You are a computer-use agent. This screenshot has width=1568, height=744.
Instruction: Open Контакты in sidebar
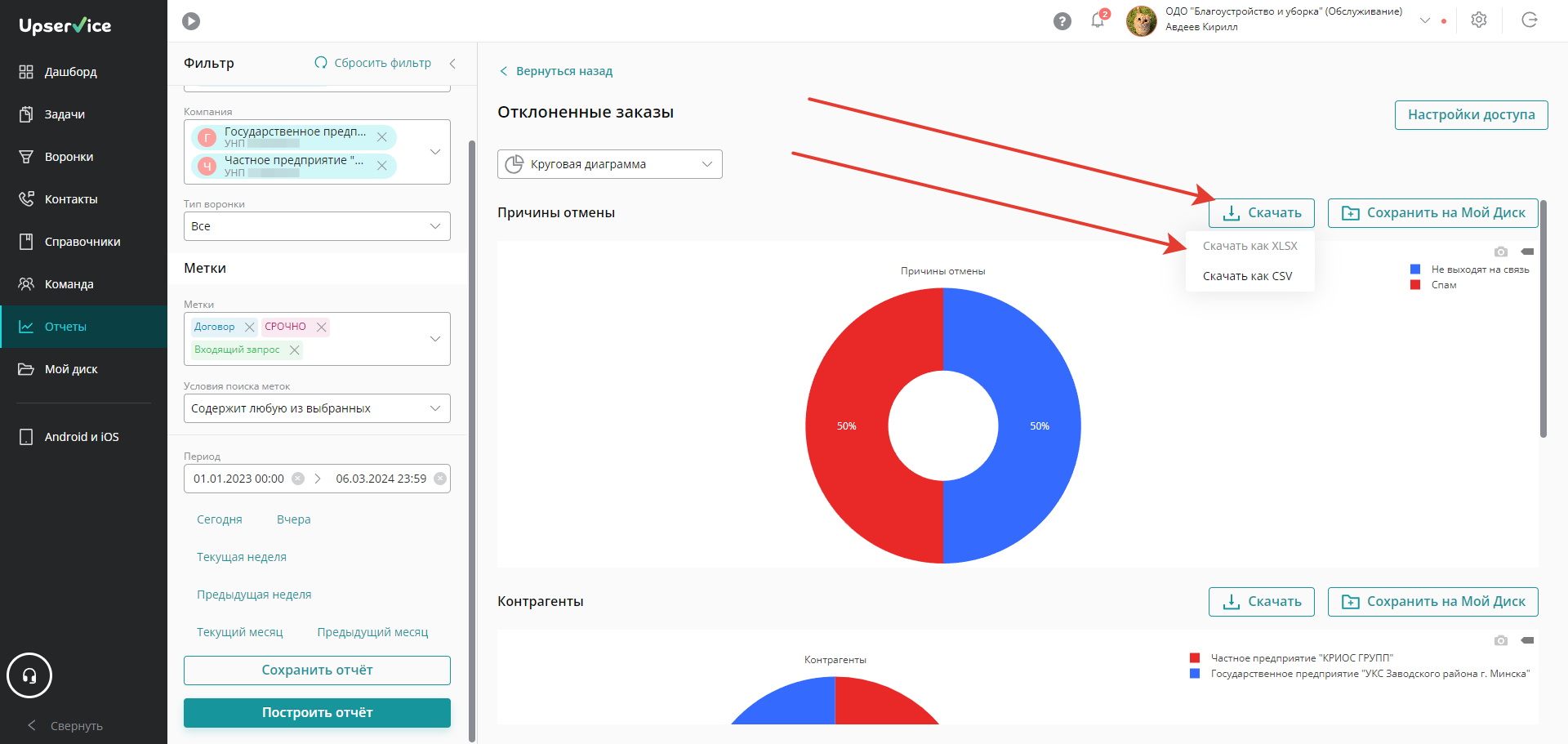(83, 199)
